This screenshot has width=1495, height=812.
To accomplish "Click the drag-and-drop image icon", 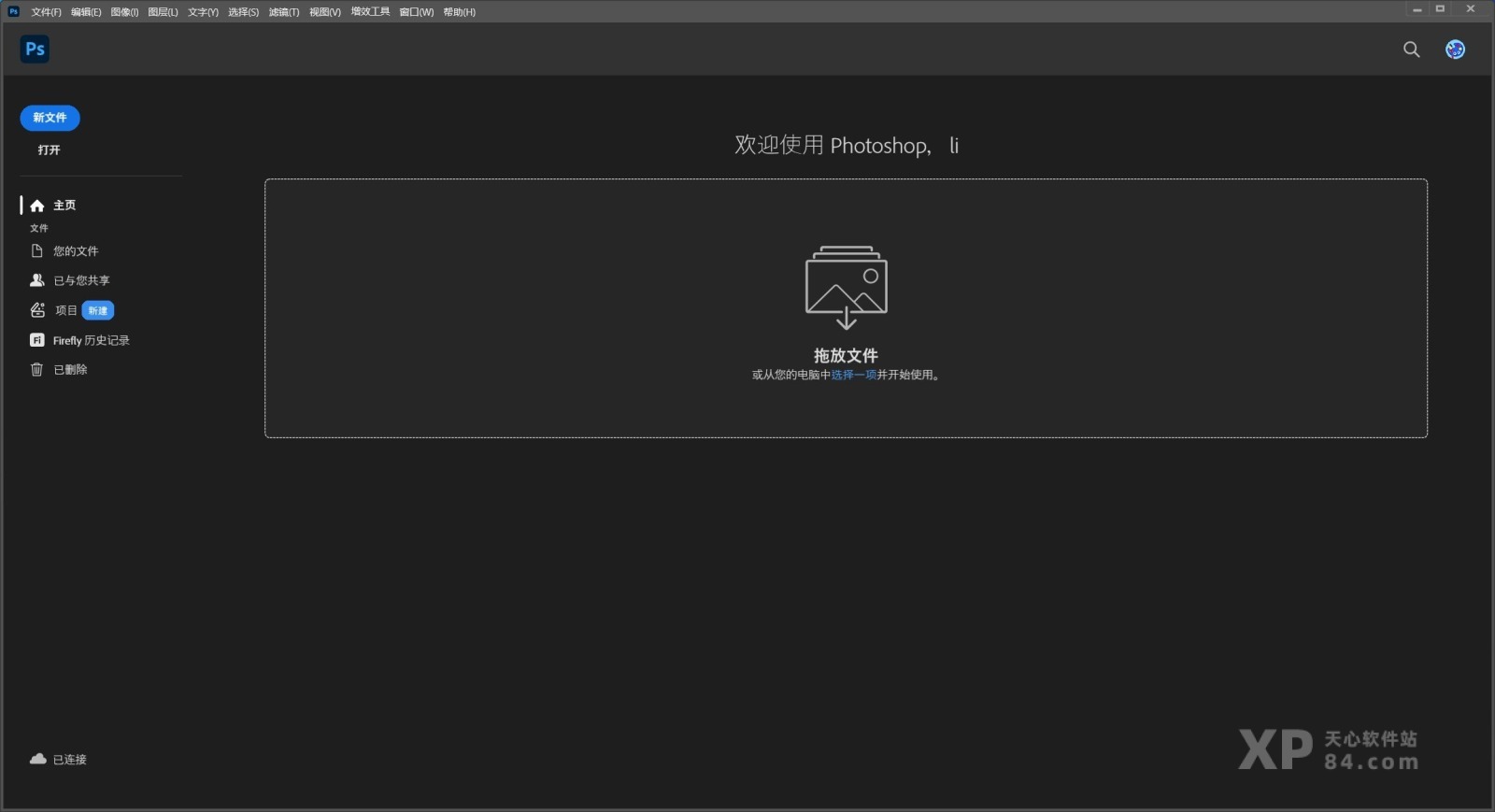I will point(847,287).
